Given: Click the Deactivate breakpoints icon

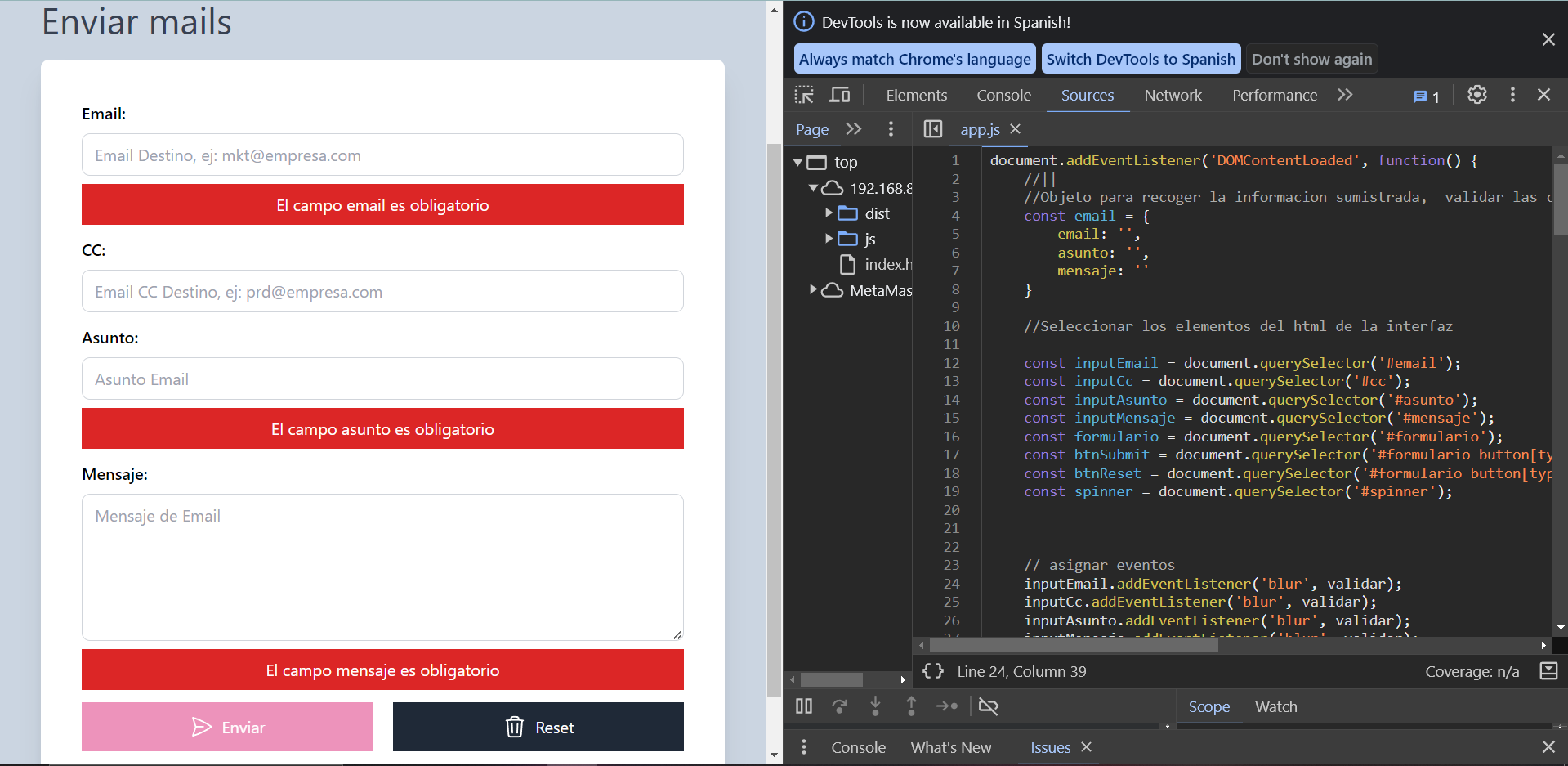Looking at the screenshot, I should (x=989, y=706).
